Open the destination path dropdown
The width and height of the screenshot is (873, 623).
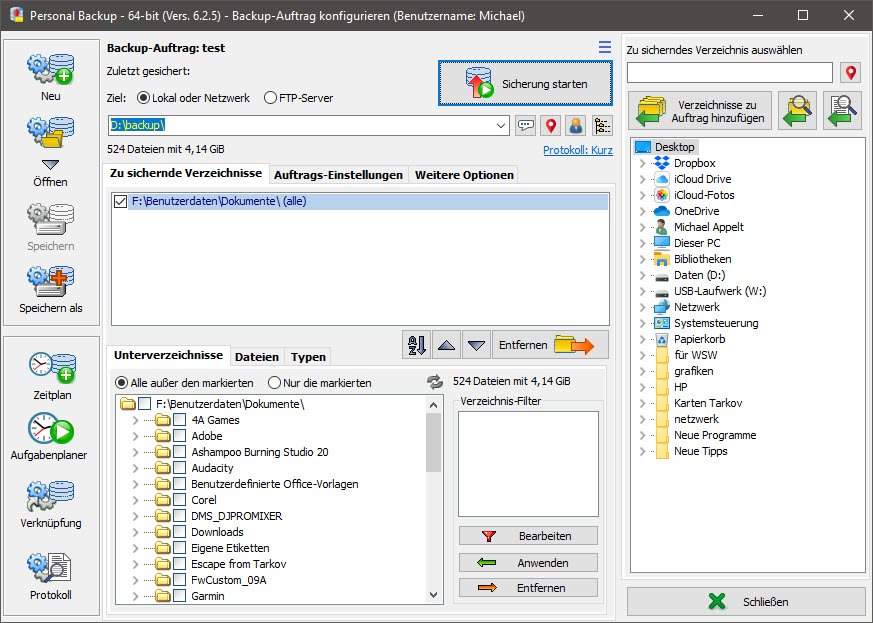coord(501,125)
